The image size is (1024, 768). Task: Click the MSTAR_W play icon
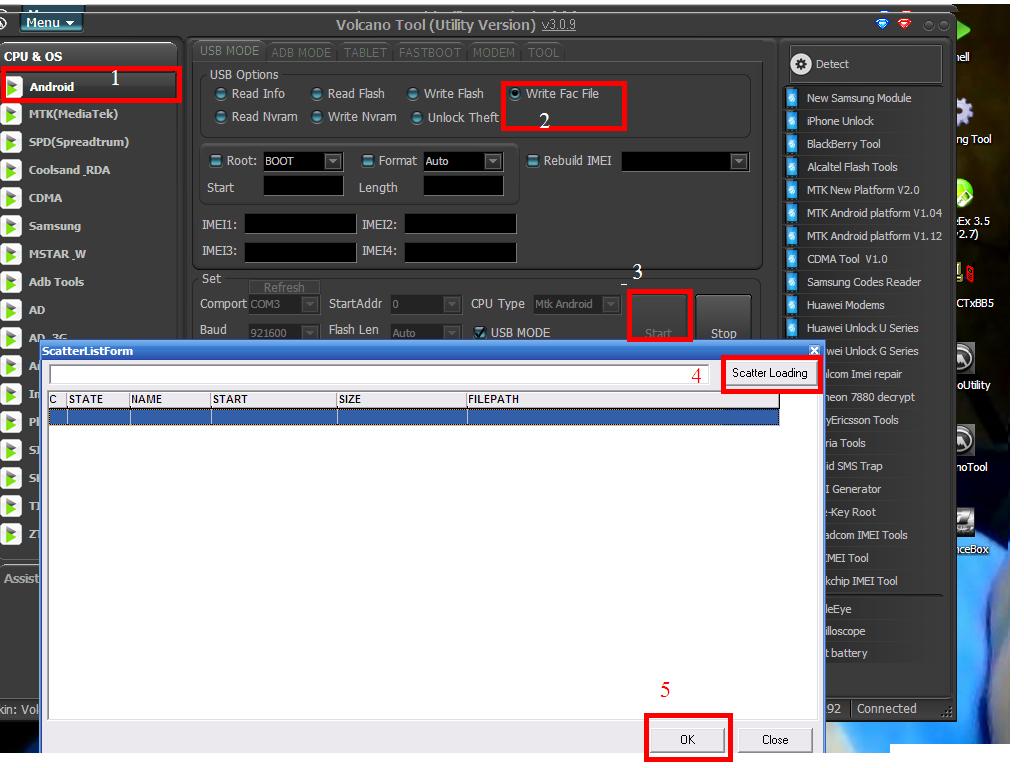(x=11, y=255)
